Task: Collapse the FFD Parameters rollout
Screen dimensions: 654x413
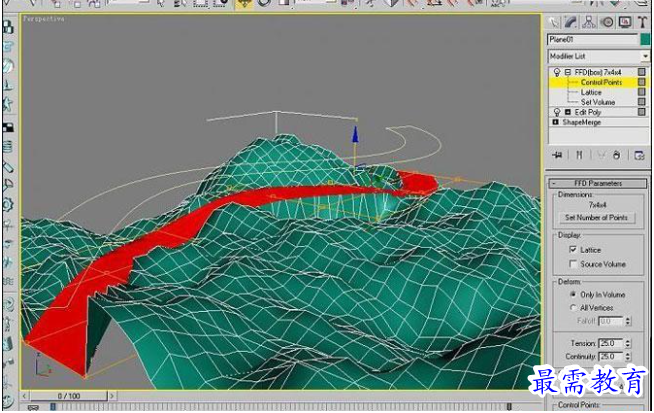Action: (x=598, y=183)
